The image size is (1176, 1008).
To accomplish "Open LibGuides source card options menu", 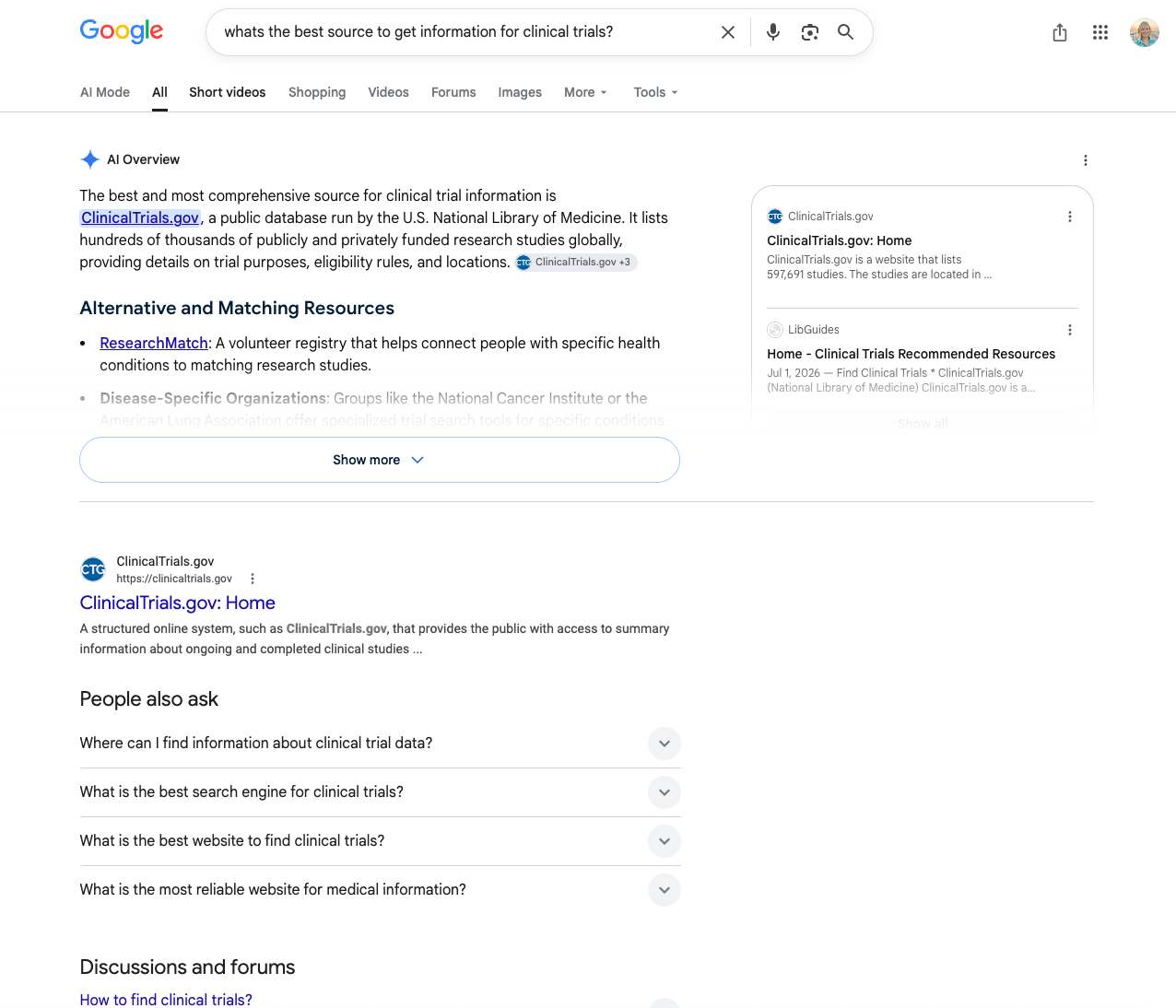I will click(x=1070, y=330).
